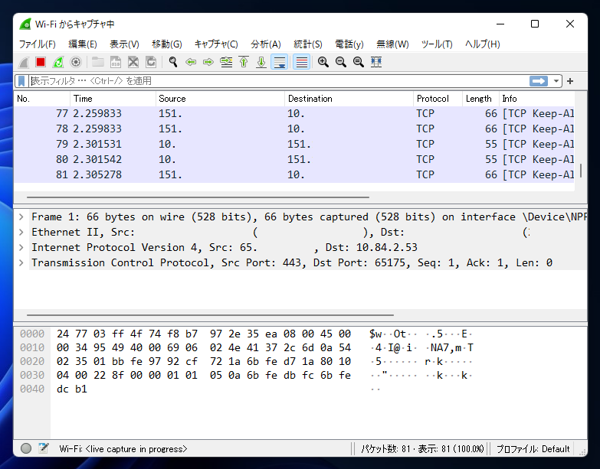Open the ツール(T) menu
Screen dimensions: 600x469
tap(437, 44)
